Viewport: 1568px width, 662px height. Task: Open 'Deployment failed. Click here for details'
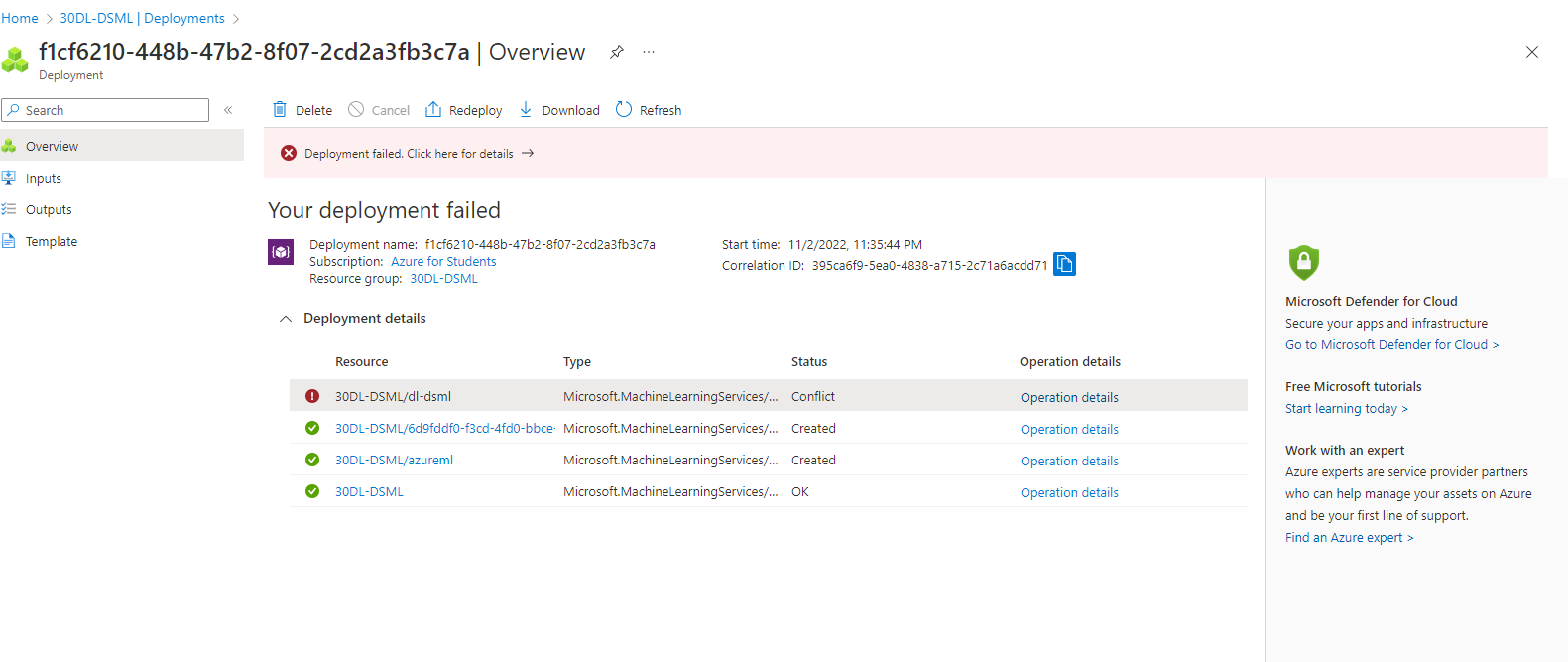(x=409, y=153)
